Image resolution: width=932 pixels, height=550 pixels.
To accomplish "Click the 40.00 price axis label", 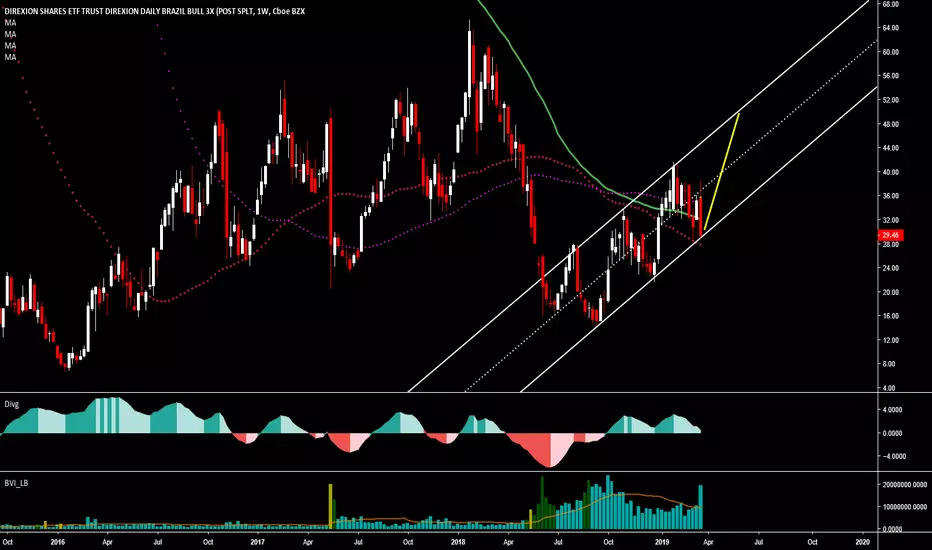I will pyautogui.click(x=890, y=172).
